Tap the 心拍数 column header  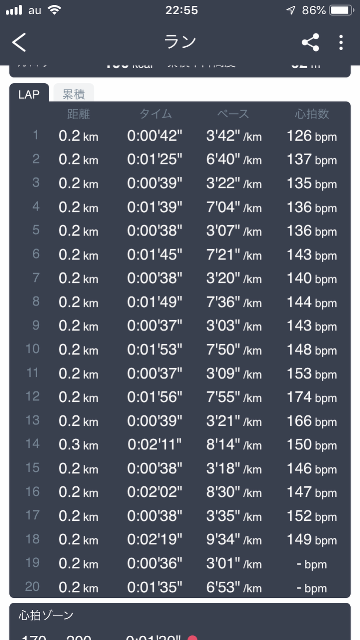(x=312, y=114)
